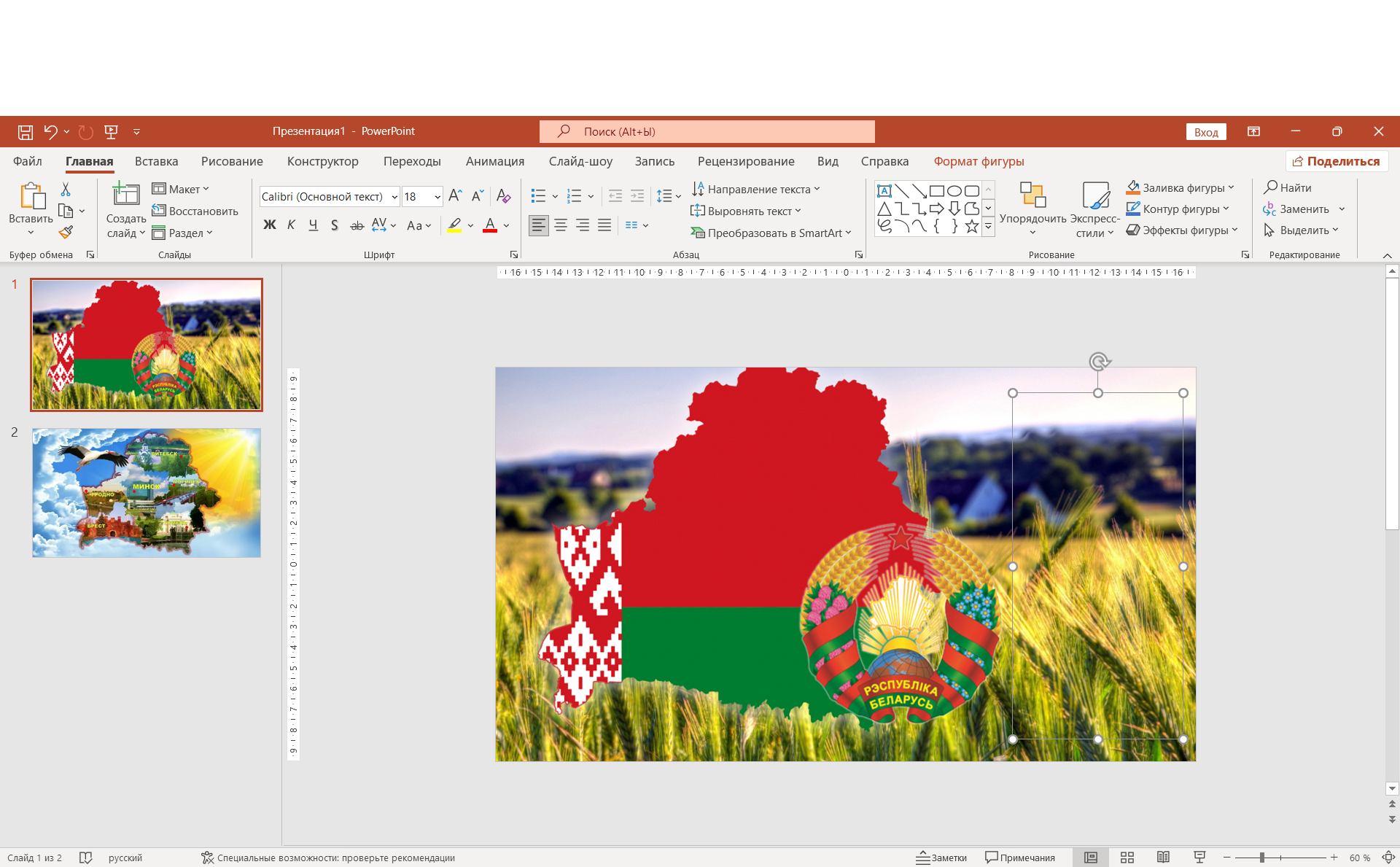Switch to Reading view
The image size is (1400, 867).
pyautogui.click(x=1163, y=858)
